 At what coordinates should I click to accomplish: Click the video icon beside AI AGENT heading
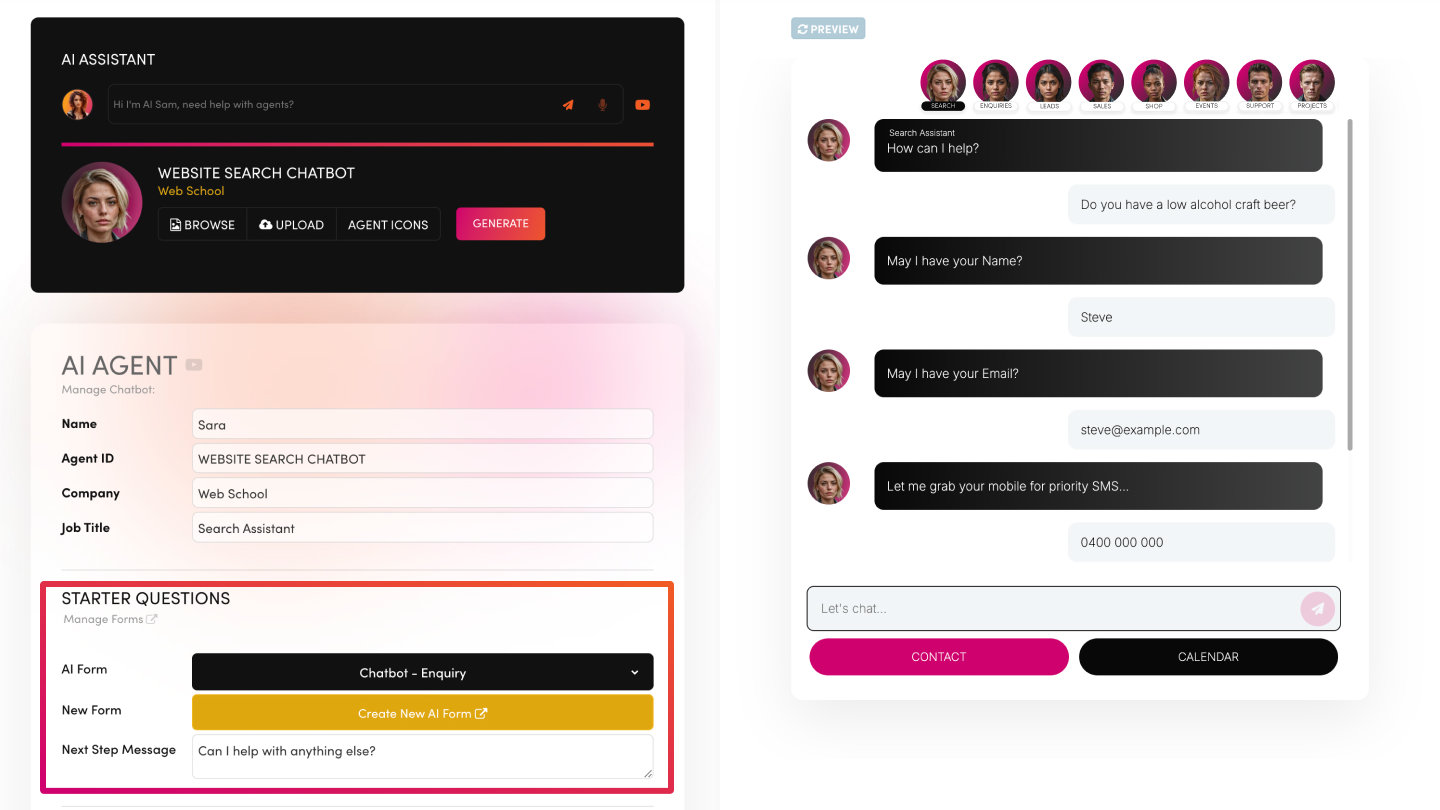click(x=194, y=365)
